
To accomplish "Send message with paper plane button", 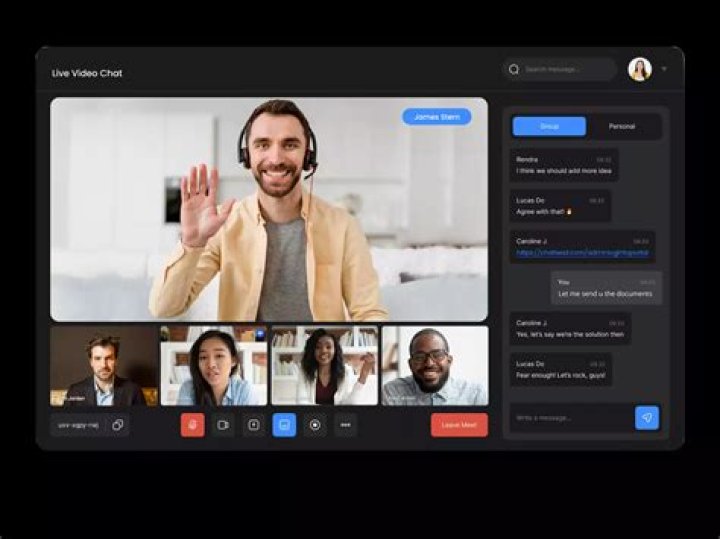I will [x=647, y=418].
